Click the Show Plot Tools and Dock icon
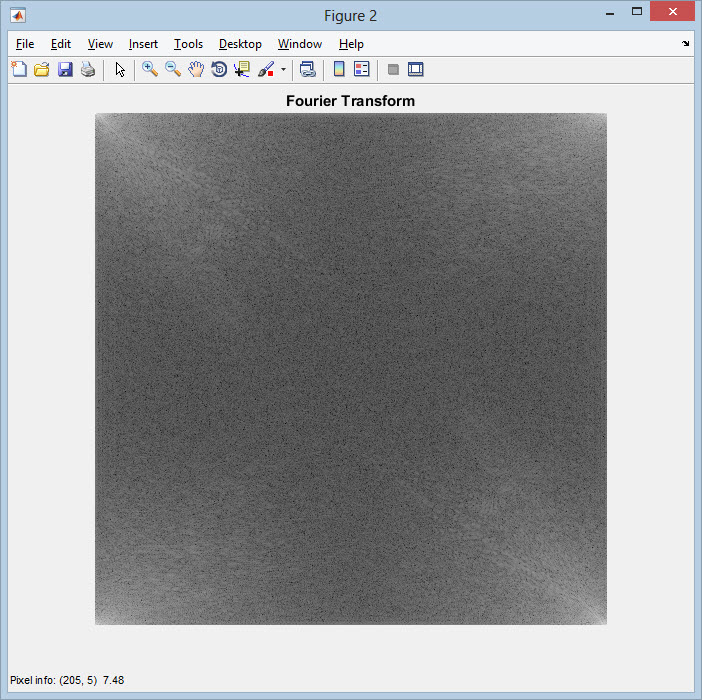 pos(415,69)
